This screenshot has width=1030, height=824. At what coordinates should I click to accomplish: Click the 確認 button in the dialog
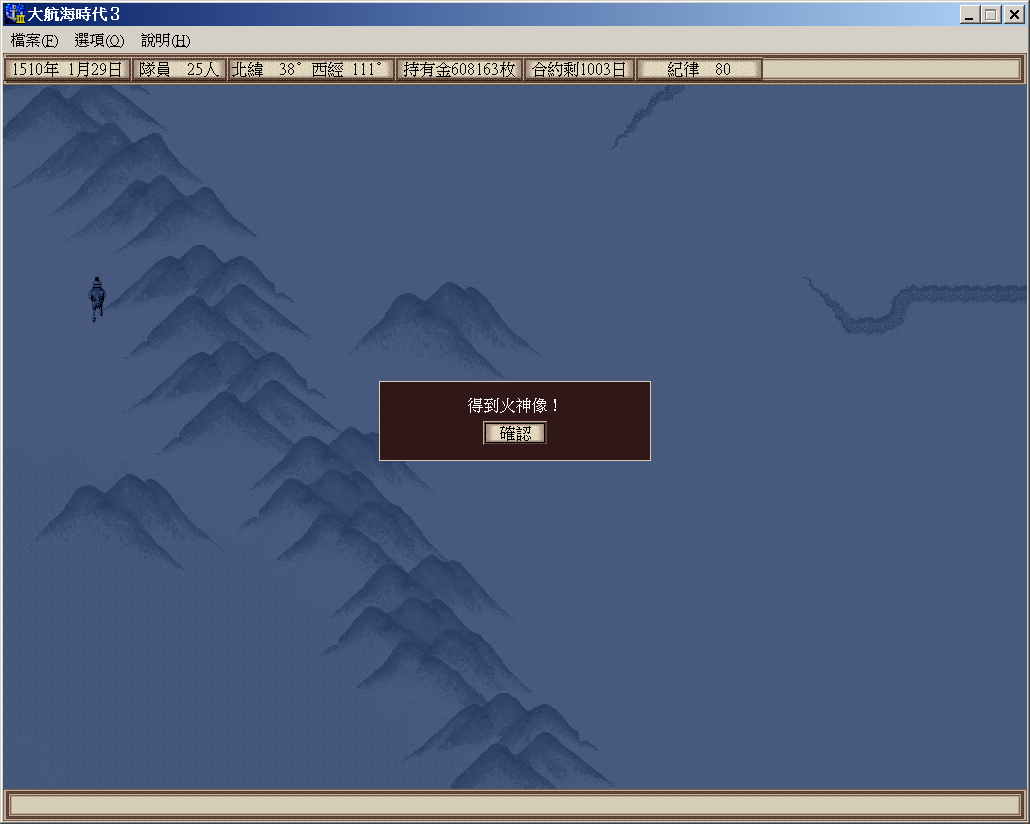pyautogui.click(x=515, y=433)
